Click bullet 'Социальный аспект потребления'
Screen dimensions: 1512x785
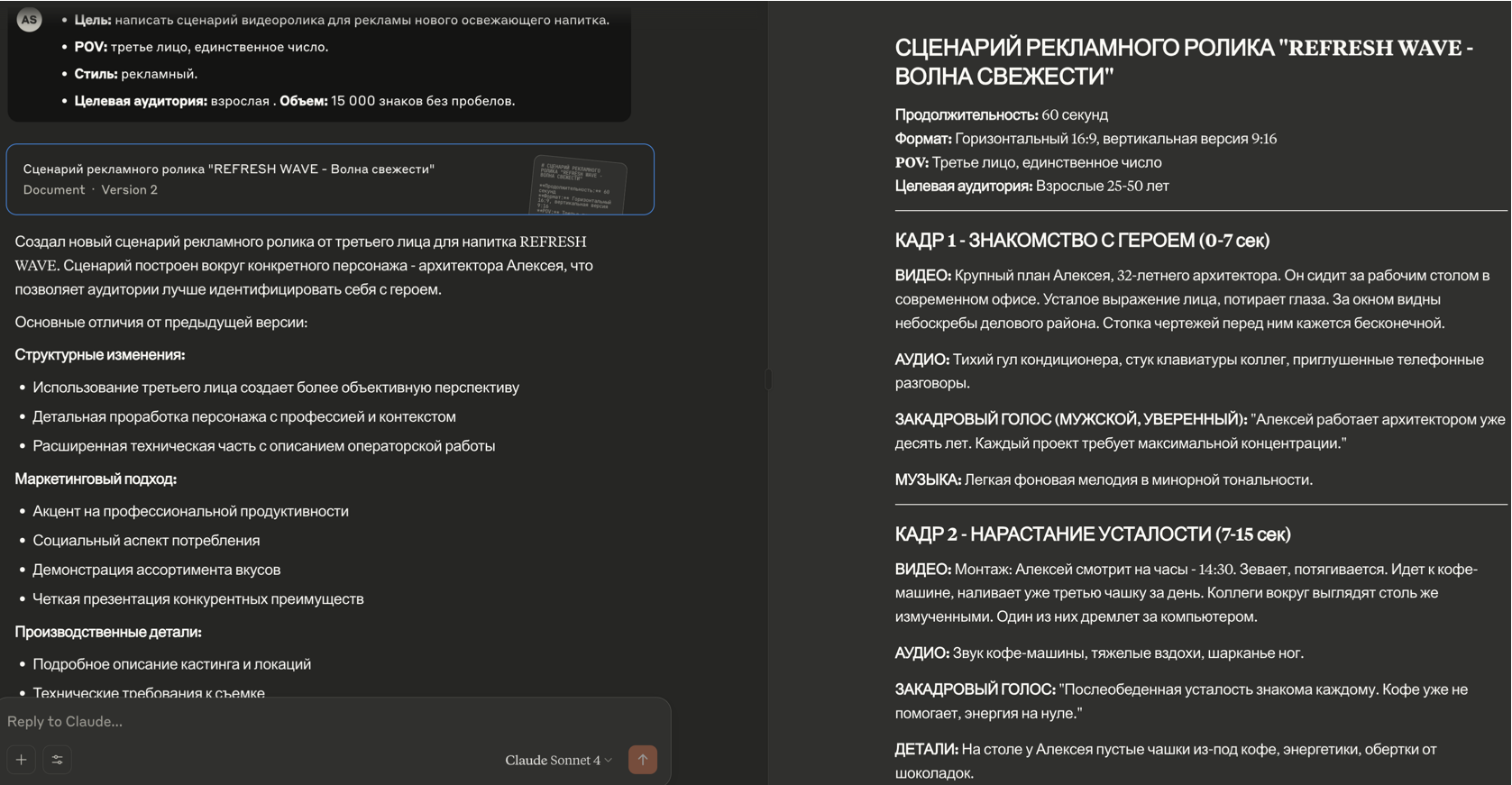tap(146, 540)
